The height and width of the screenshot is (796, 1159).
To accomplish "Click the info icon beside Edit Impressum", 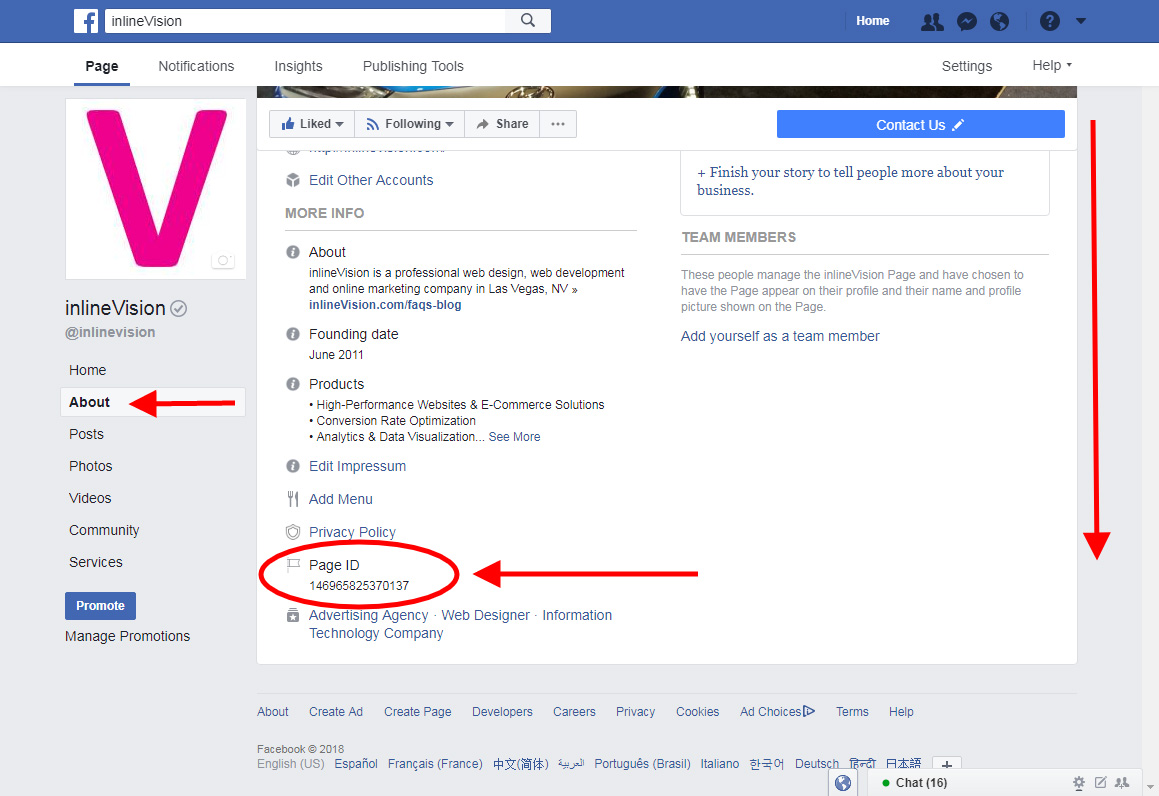I will pos(293,466).
